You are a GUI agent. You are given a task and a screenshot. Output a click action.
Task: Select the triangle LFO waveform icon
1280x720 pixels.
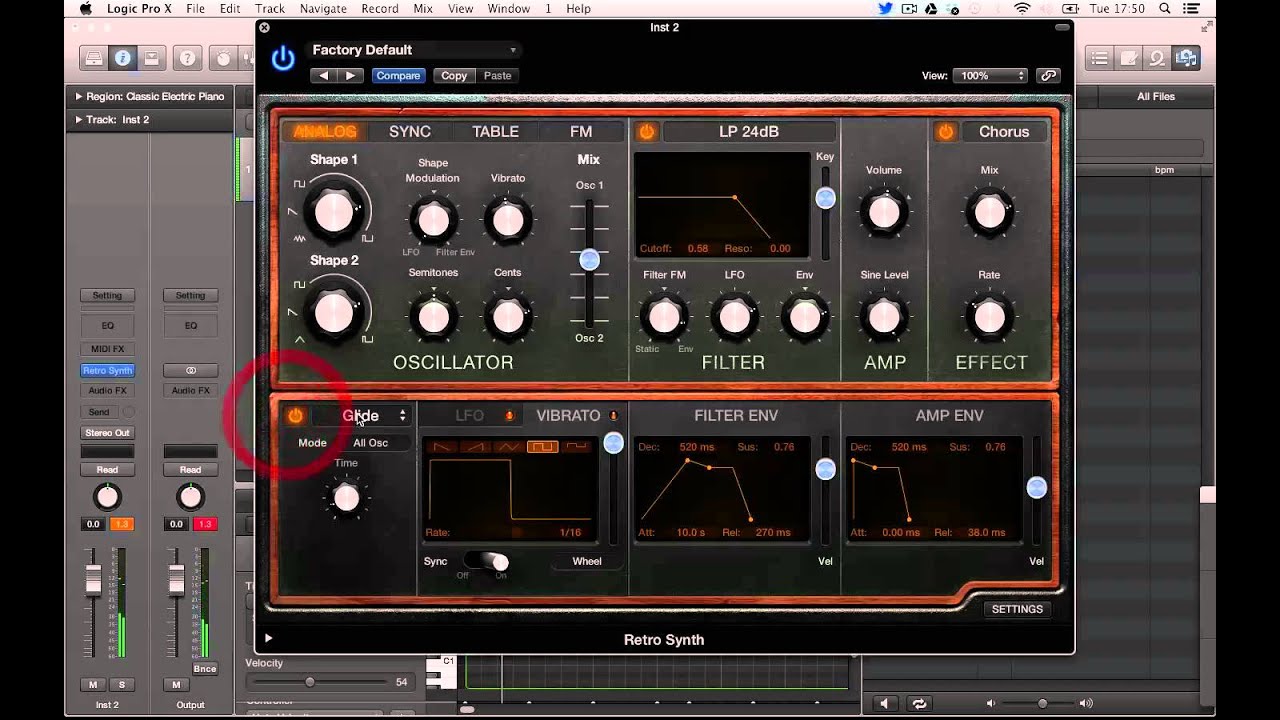[510, 447]
